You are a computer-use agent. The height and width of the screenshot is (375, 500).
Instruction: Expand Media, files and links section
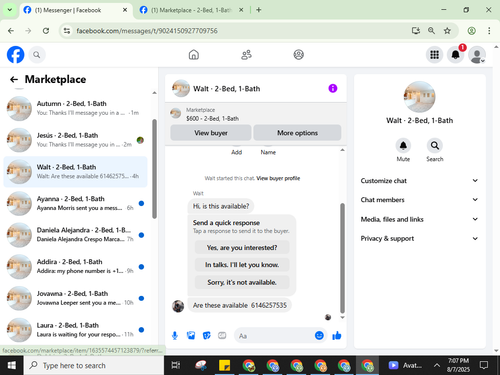(x=419, y=219)
